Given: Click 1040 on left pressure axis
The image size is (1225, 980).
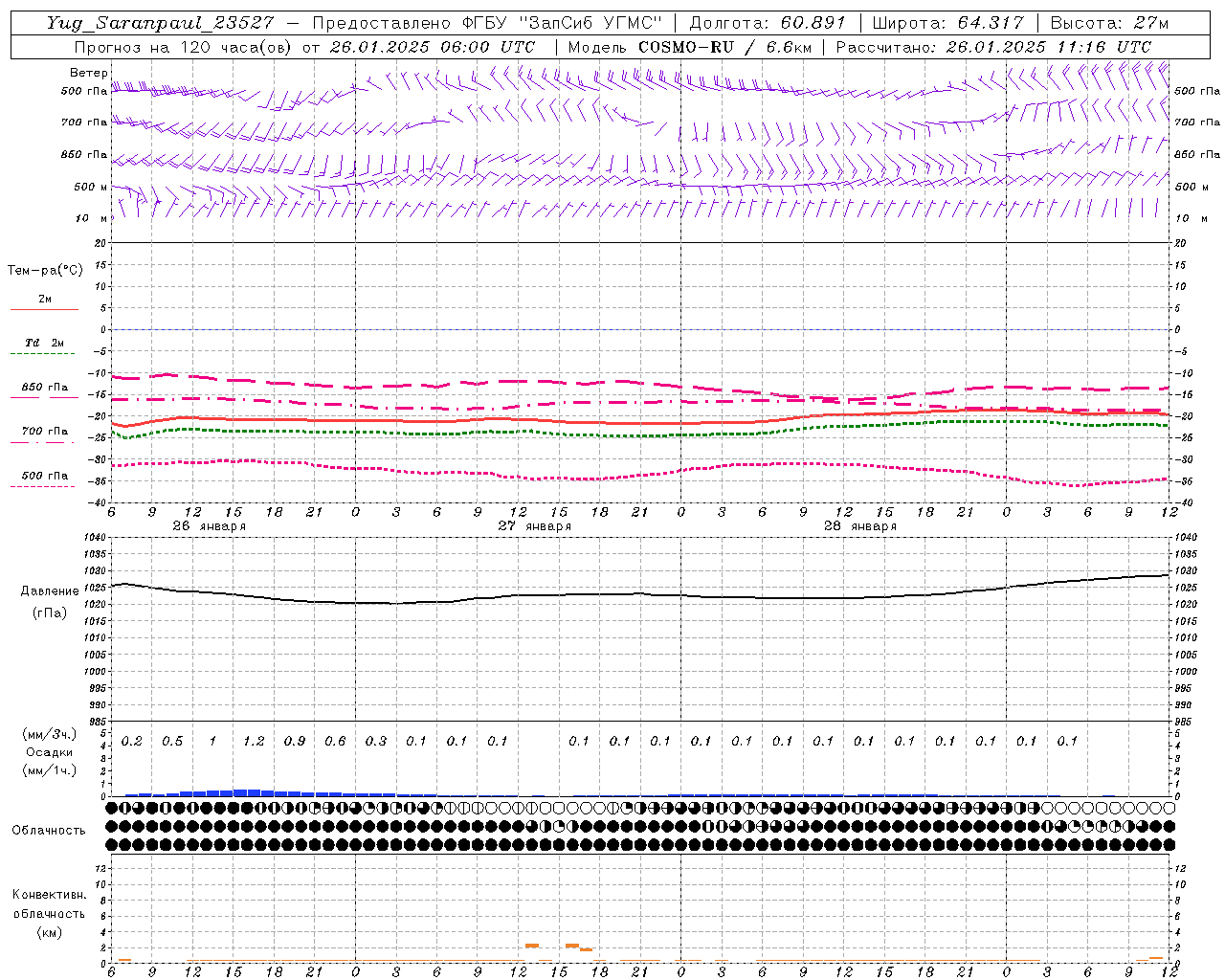Looking at the screenshot, I should 97,538.
